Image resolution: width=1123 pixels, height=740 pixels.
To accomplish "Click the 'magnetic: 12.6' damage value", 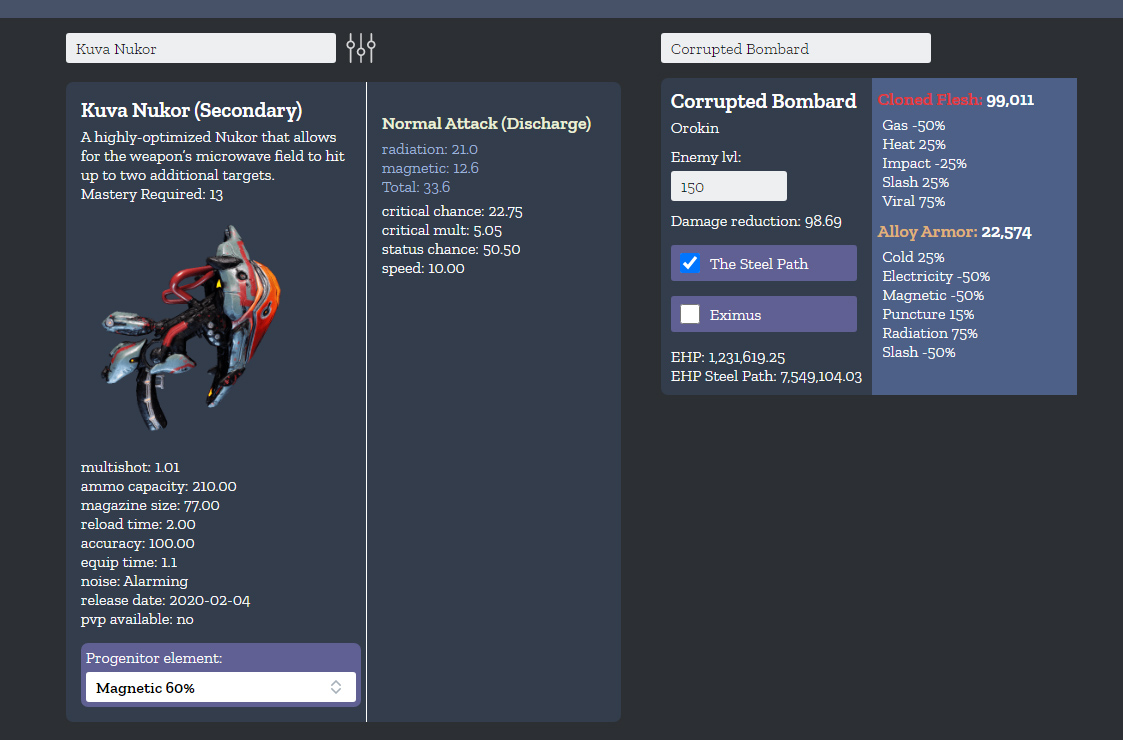I will [430, 168].
